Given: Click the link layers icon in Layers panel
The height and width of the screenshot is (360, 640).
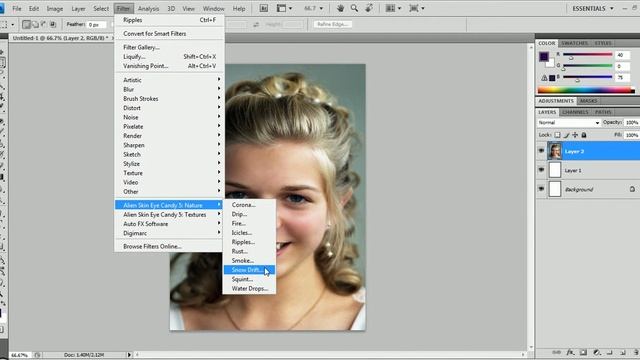Looking at the screenshot, I should (x=556, y=353).
